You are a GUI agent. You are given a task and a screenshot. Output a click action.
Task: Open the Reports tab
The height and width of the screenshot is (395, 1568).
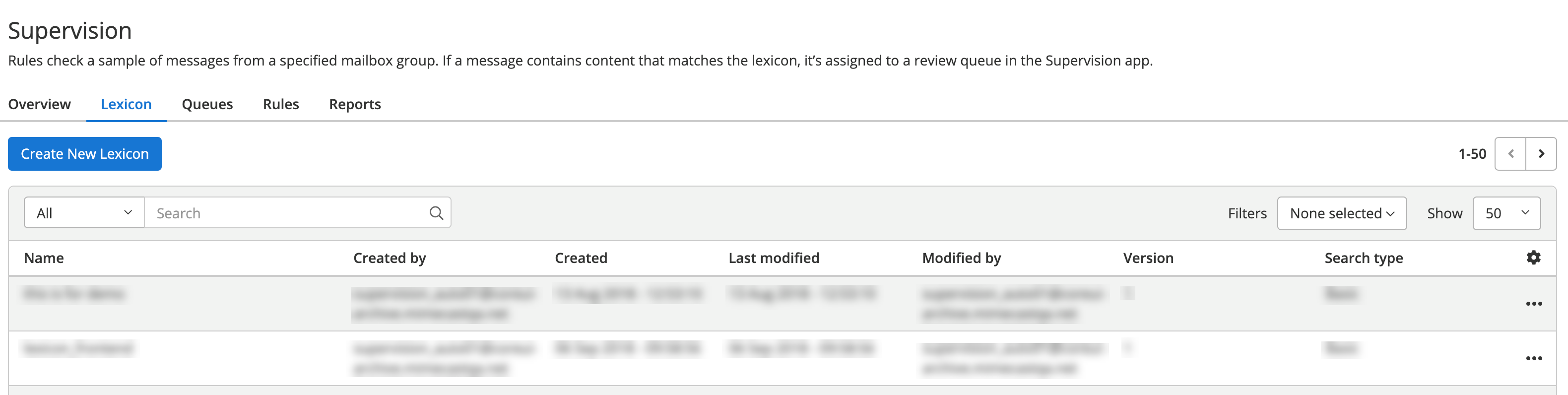coord(355,104)
